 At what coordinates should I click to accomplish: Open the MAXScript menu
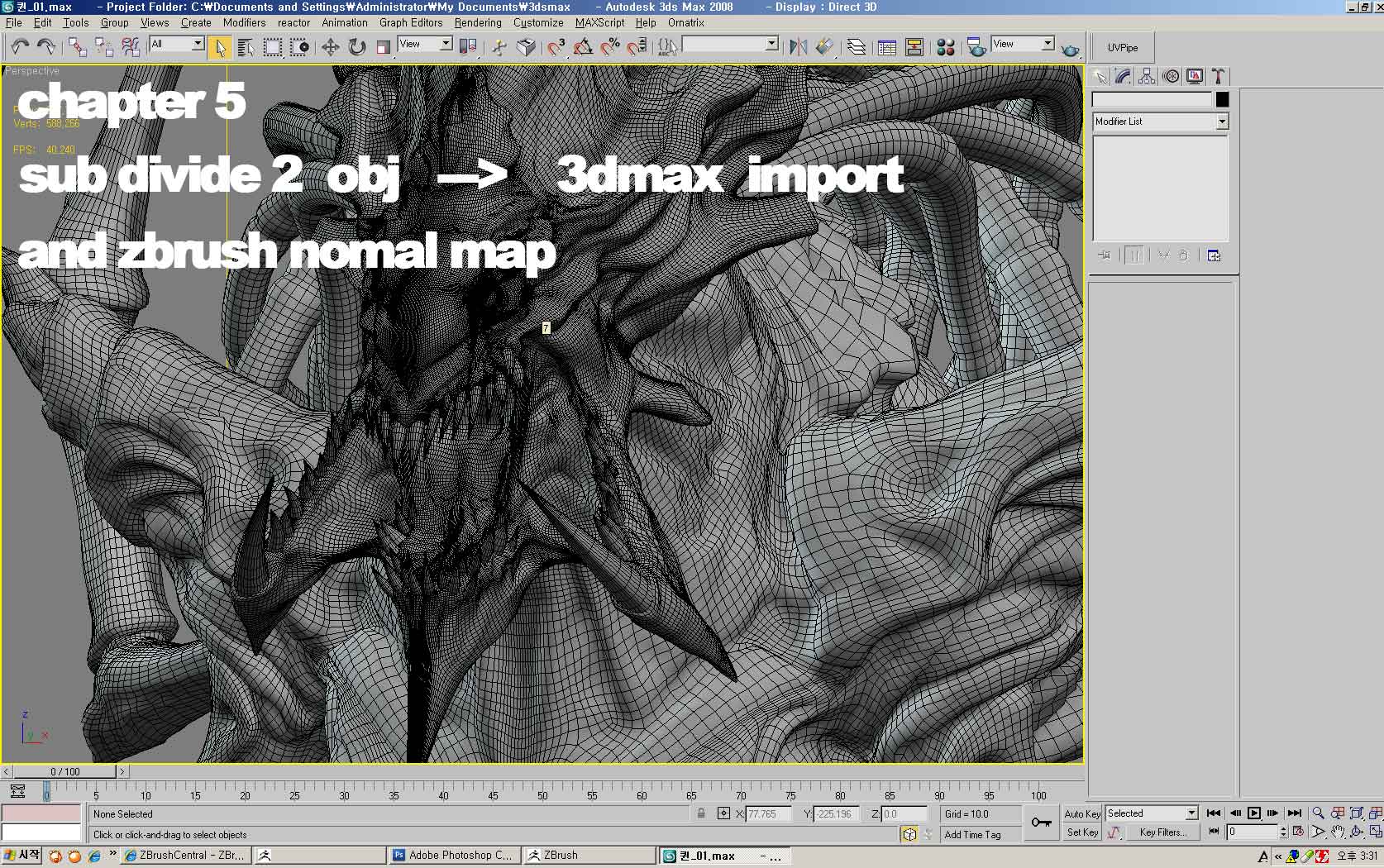599,22
